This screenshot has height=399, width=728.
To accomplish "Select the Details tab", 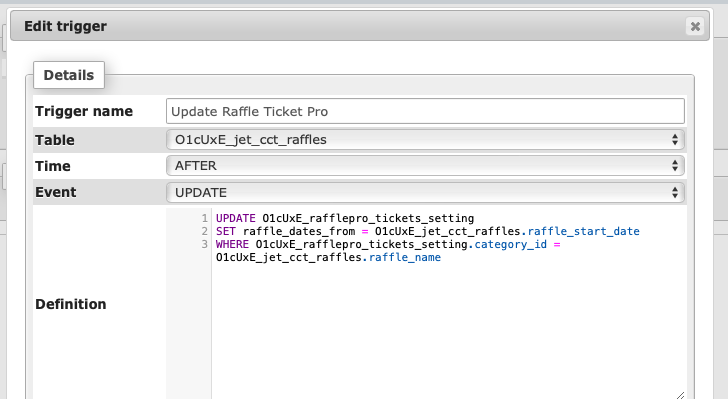I will [x=69, y=75].
